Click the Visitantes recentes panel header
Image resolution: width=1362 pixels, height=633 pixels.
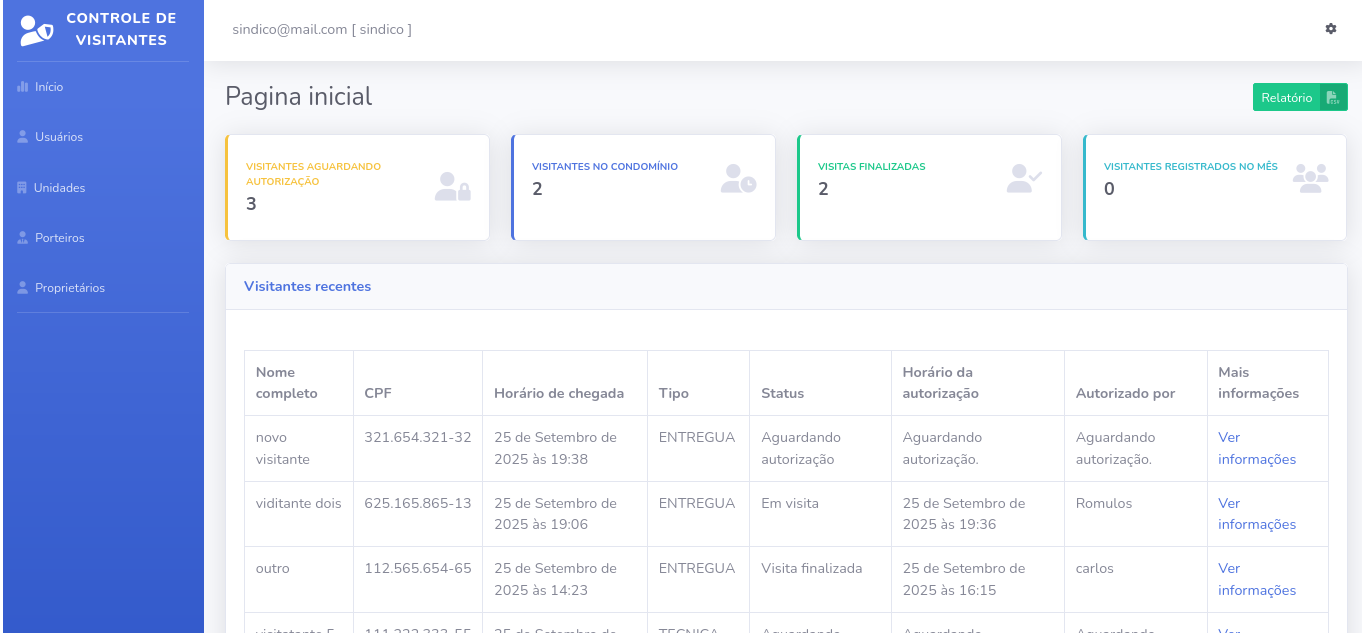(308, 287)
